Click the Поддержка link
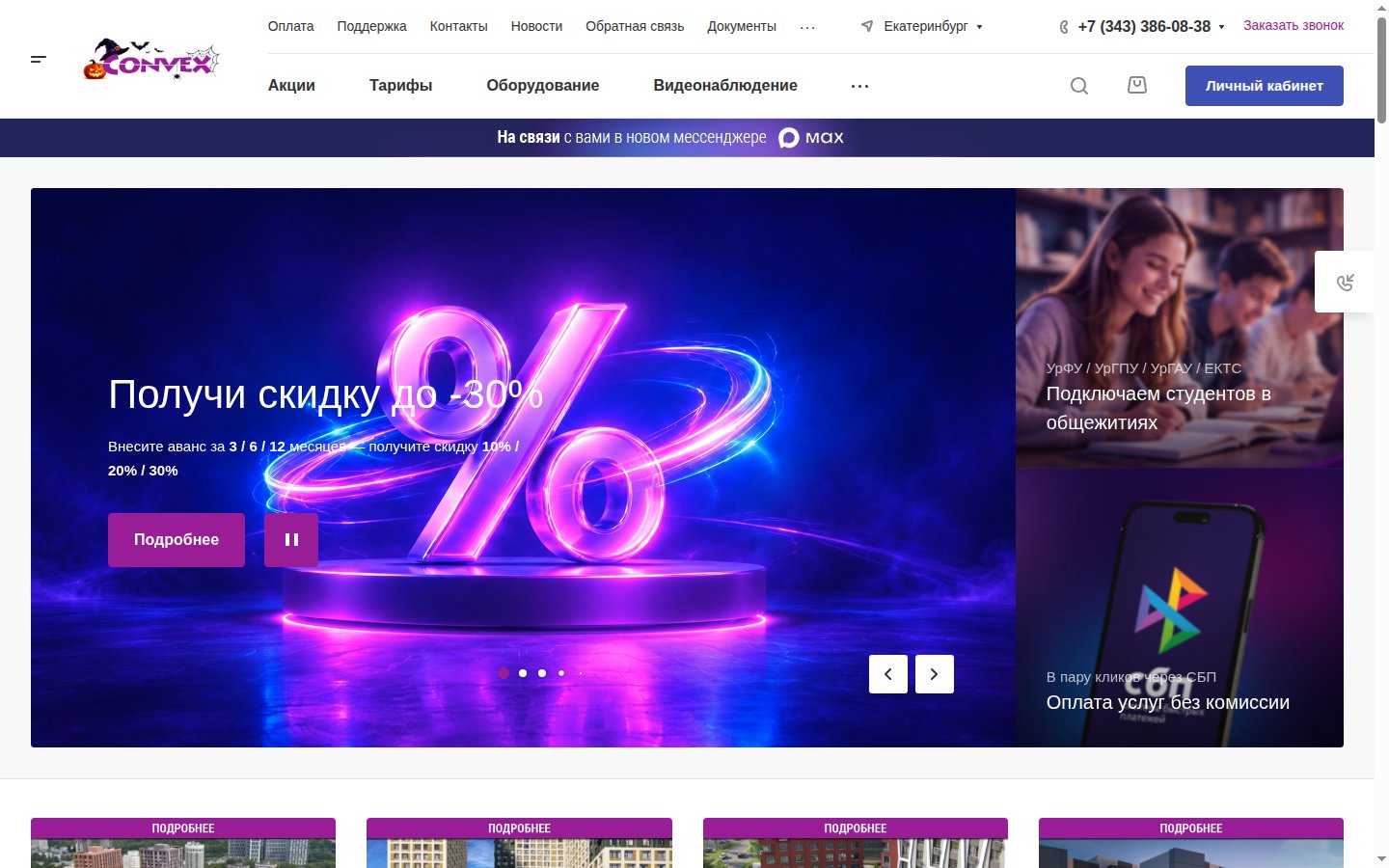1389x868 pixels. point(372,26)
